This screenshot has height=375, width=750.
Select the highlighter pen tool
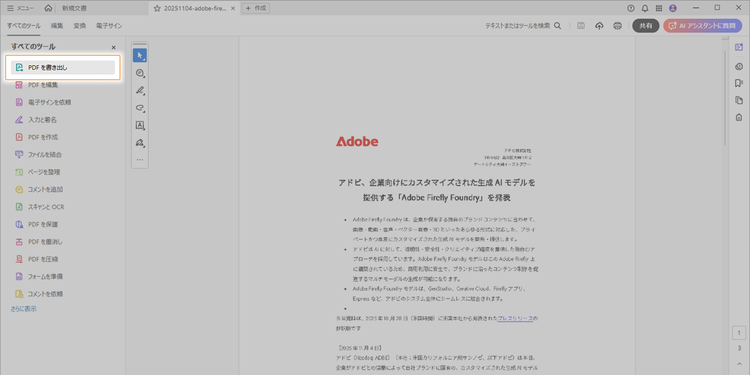(140, 90)
